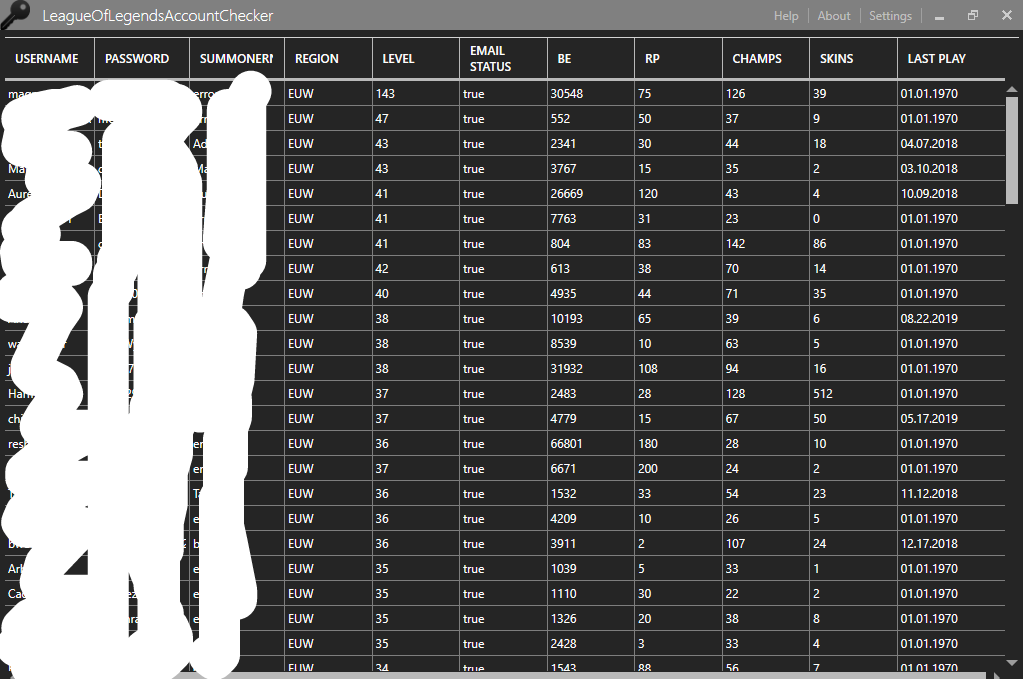Select the champs cell "126"
Image resolution: width=1023 pixels, height=679 pixels.
pos(766,94)
